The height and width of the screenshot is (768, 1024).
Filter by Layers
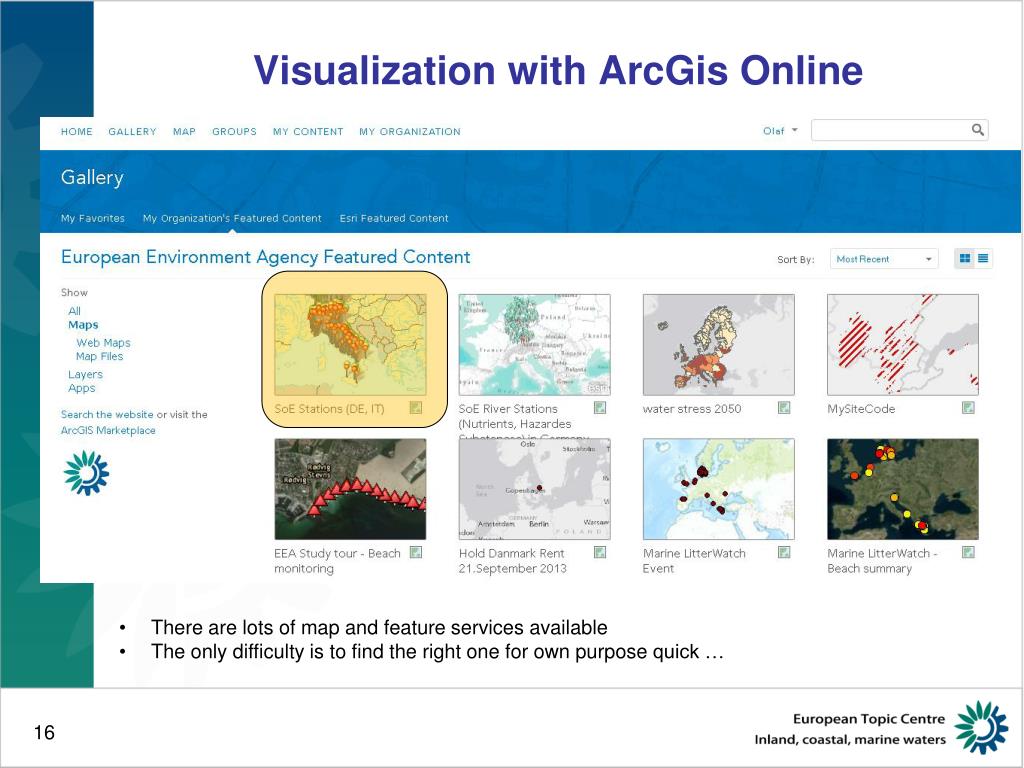click(x=85, y=374)
